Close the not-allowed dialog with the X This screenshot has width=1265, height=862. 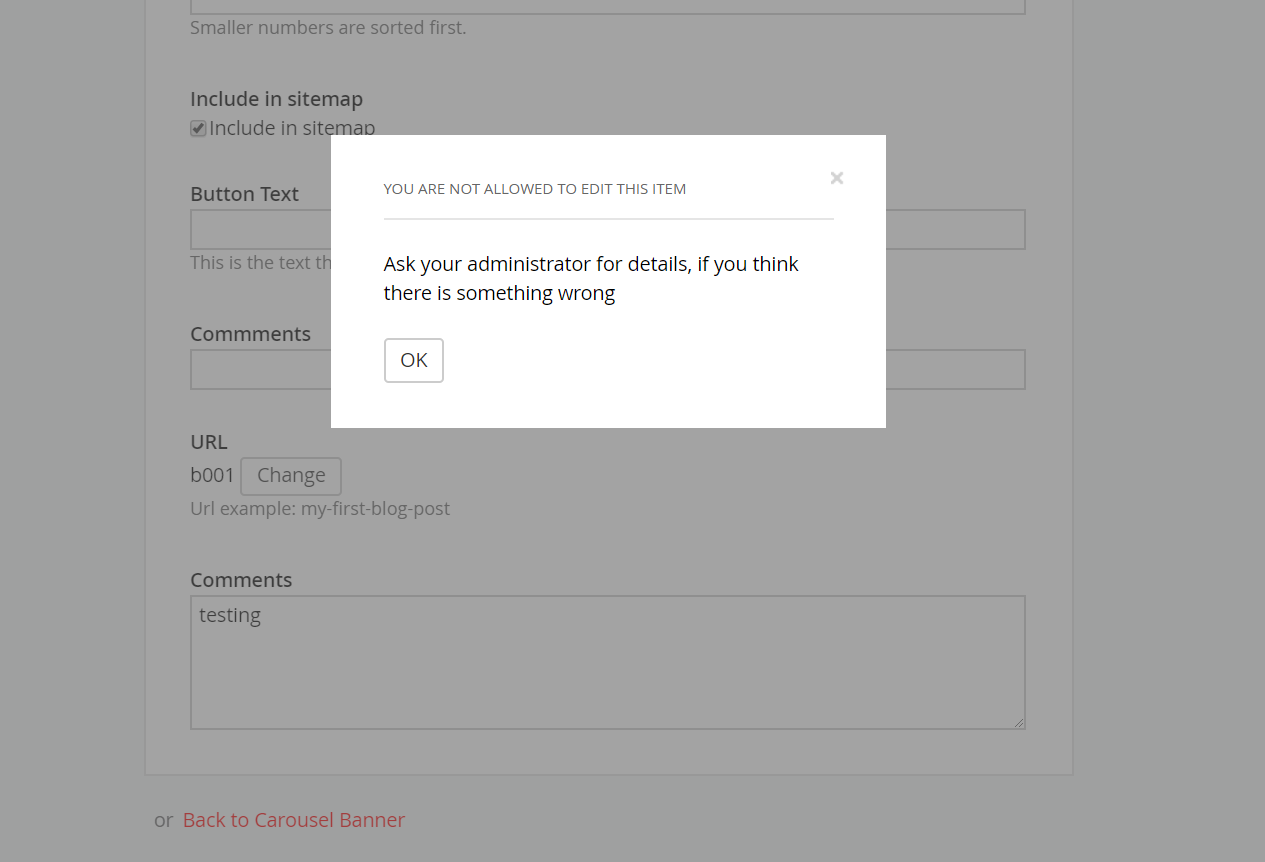point(837,178)
